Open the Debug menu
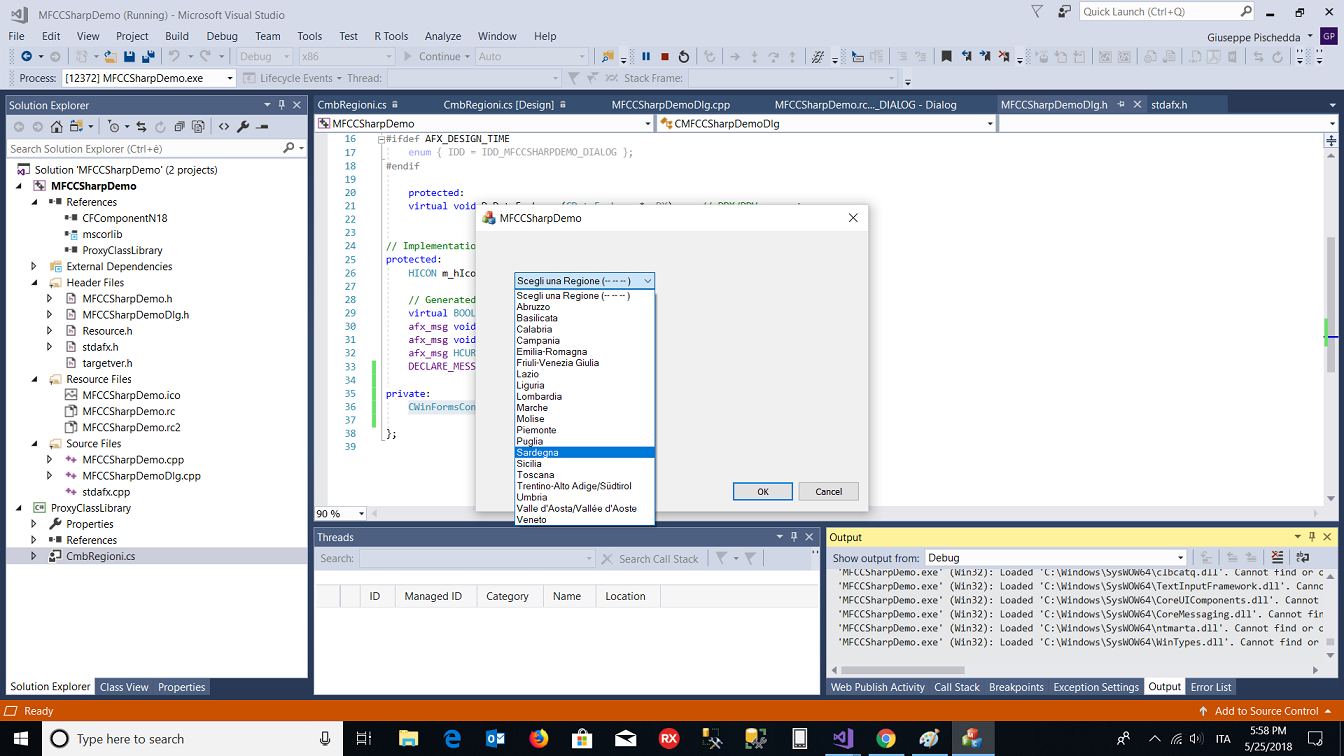 [x=222, y=36]
